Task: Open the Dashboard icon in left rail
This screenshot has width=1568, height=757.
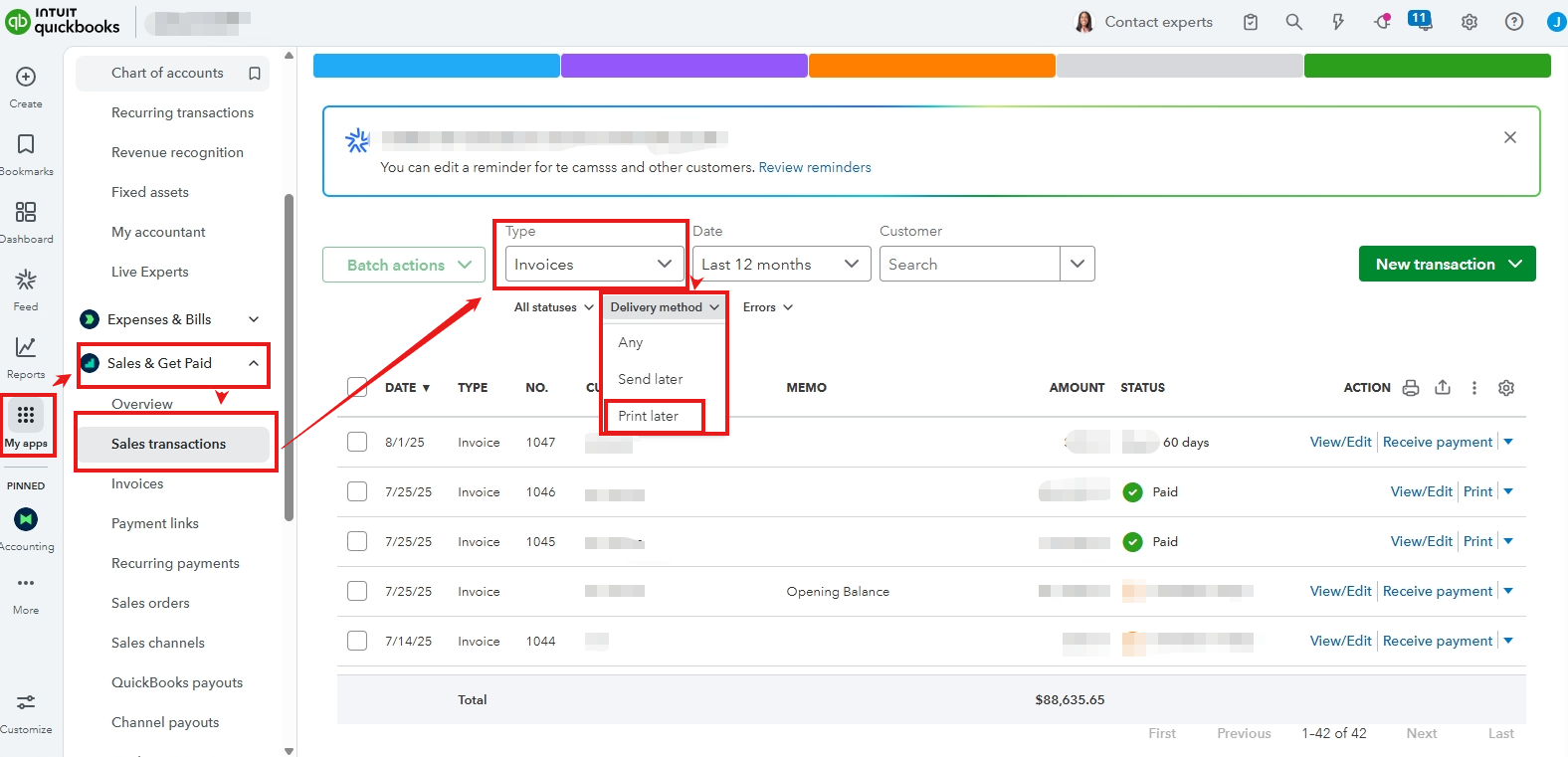Action: tap(26, 213)
